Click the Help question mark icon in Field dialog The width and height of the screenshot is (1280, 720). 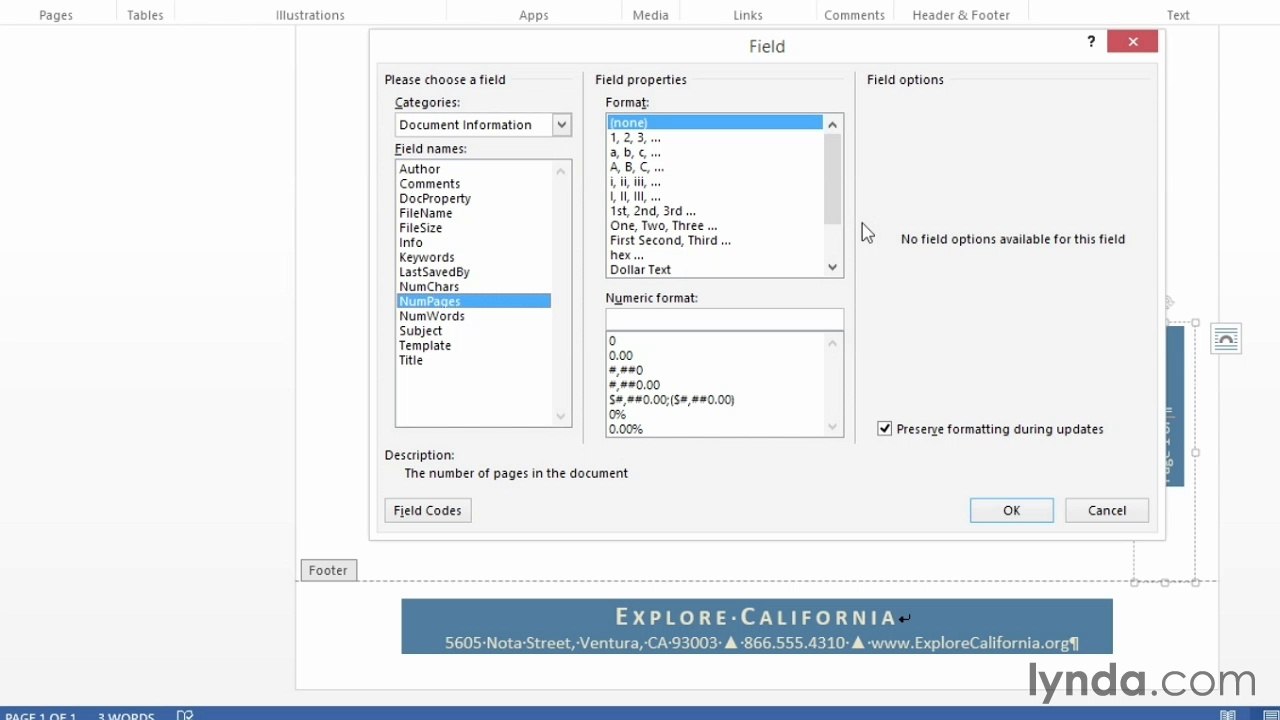1091,41
